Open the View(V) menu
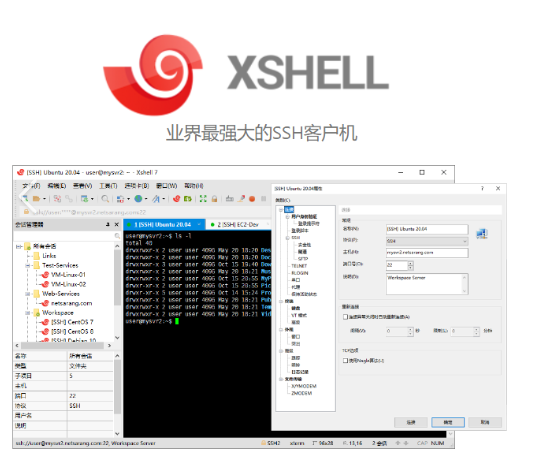Image resolution: width=535 pixels, height=457 pixels. [x=83, y=186]
